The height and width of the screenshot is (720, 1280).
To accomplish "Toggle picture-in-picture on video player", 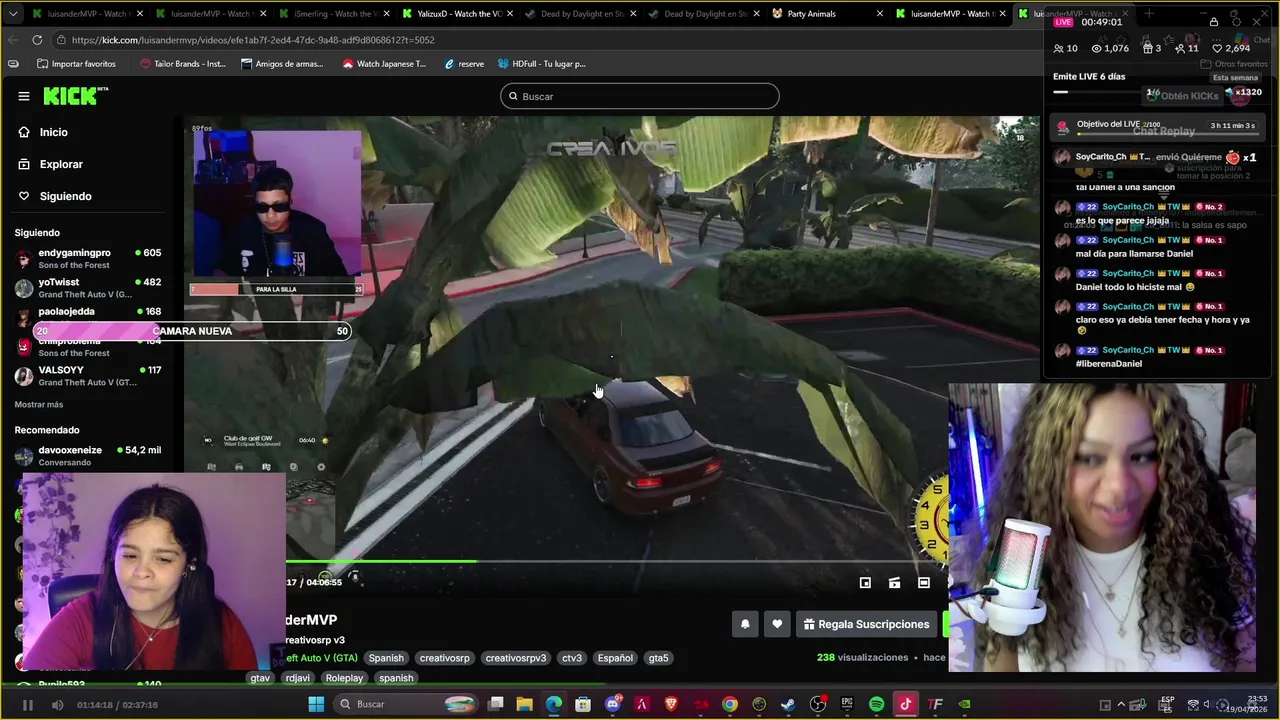I will click(865, 582).
